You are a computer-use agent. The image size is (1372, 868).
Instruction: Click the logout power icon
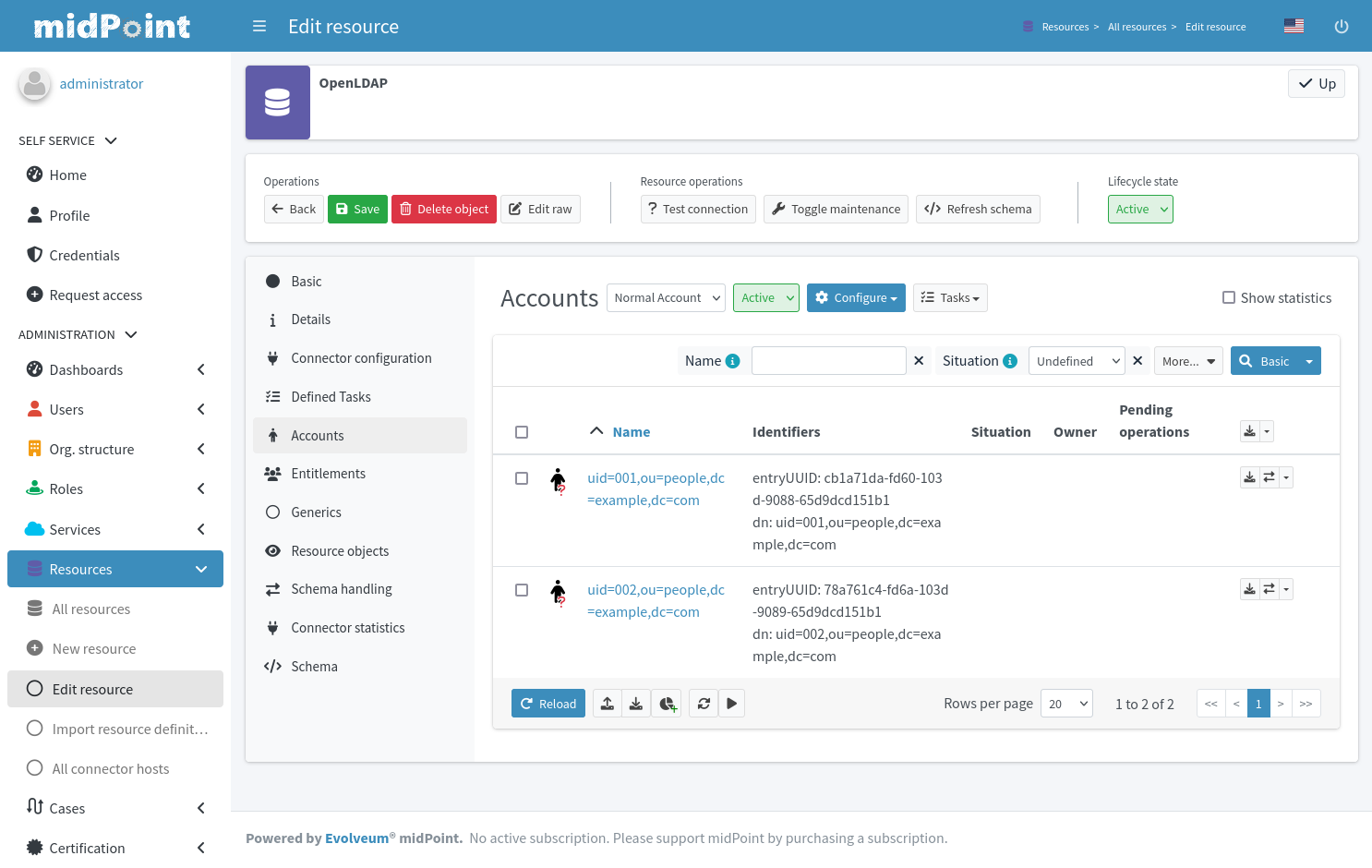click(x=1341, y=26)
